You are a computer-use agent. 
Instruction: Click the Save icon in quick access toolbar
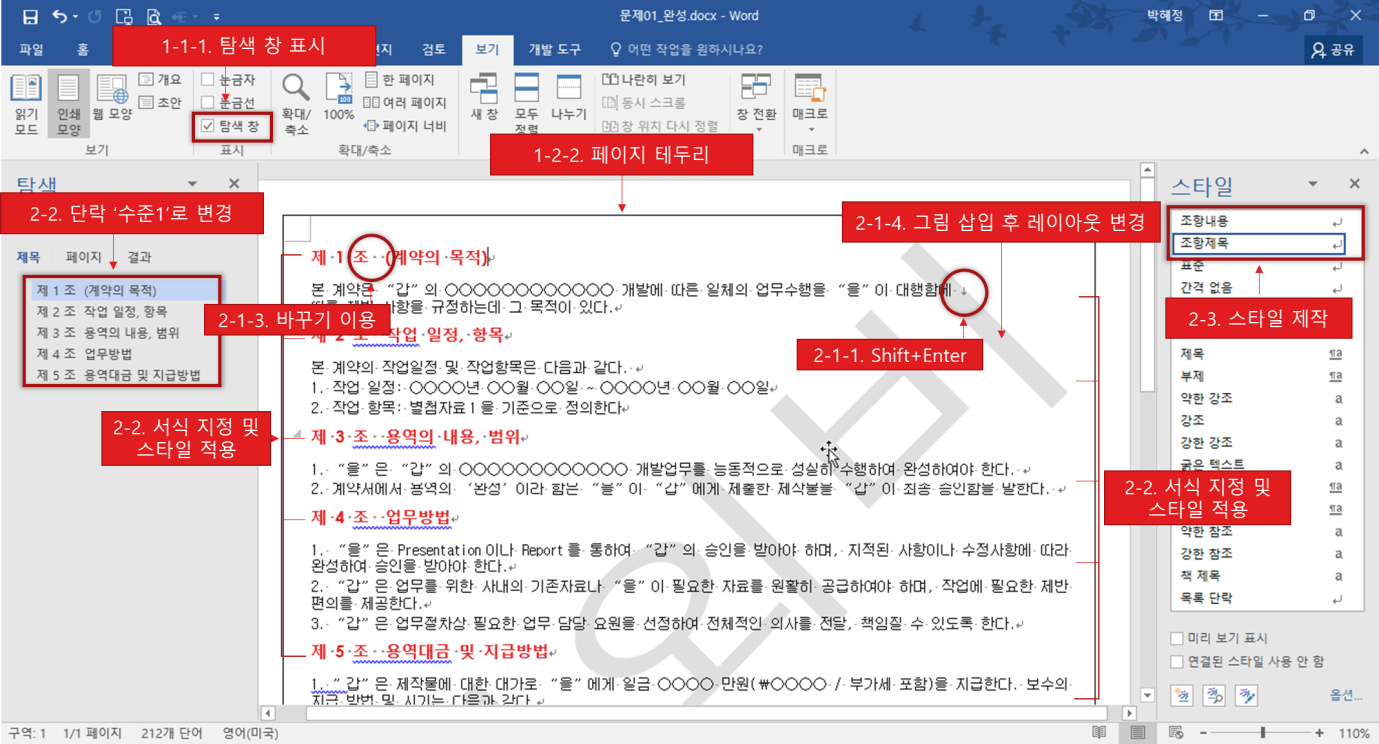click(30, 17)
